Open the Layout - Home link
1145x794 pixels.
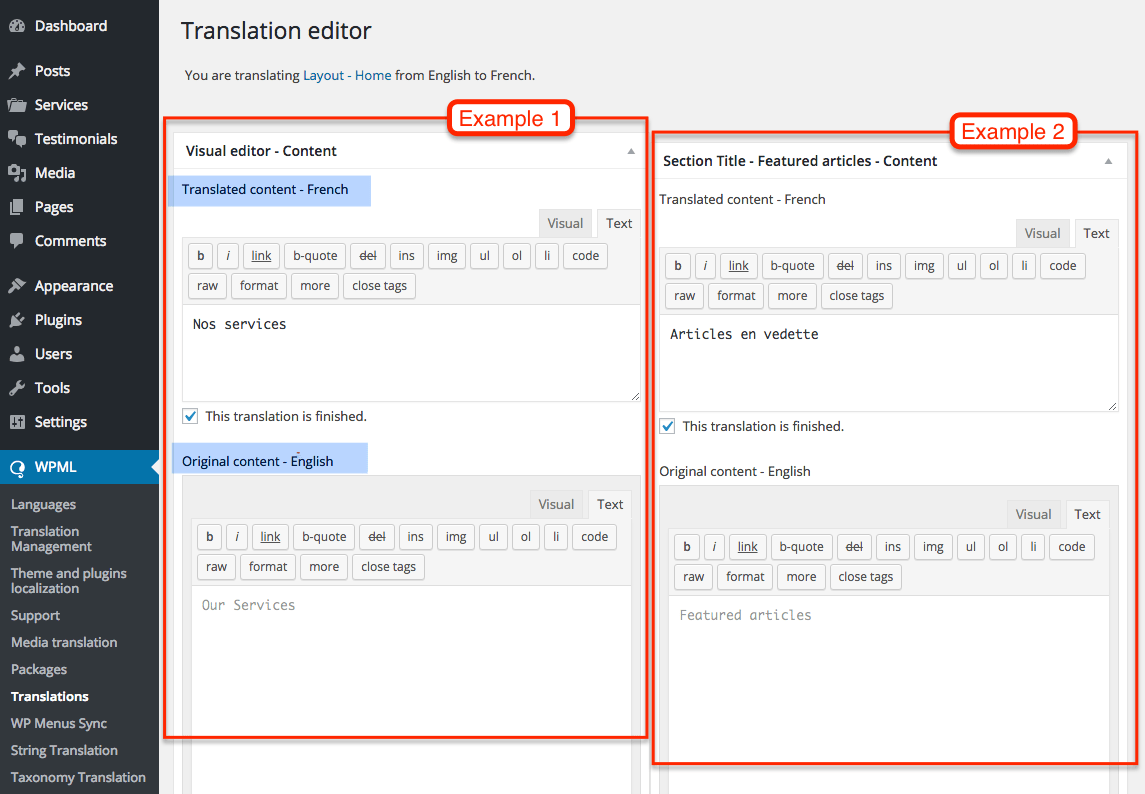[x=347, y=75]
